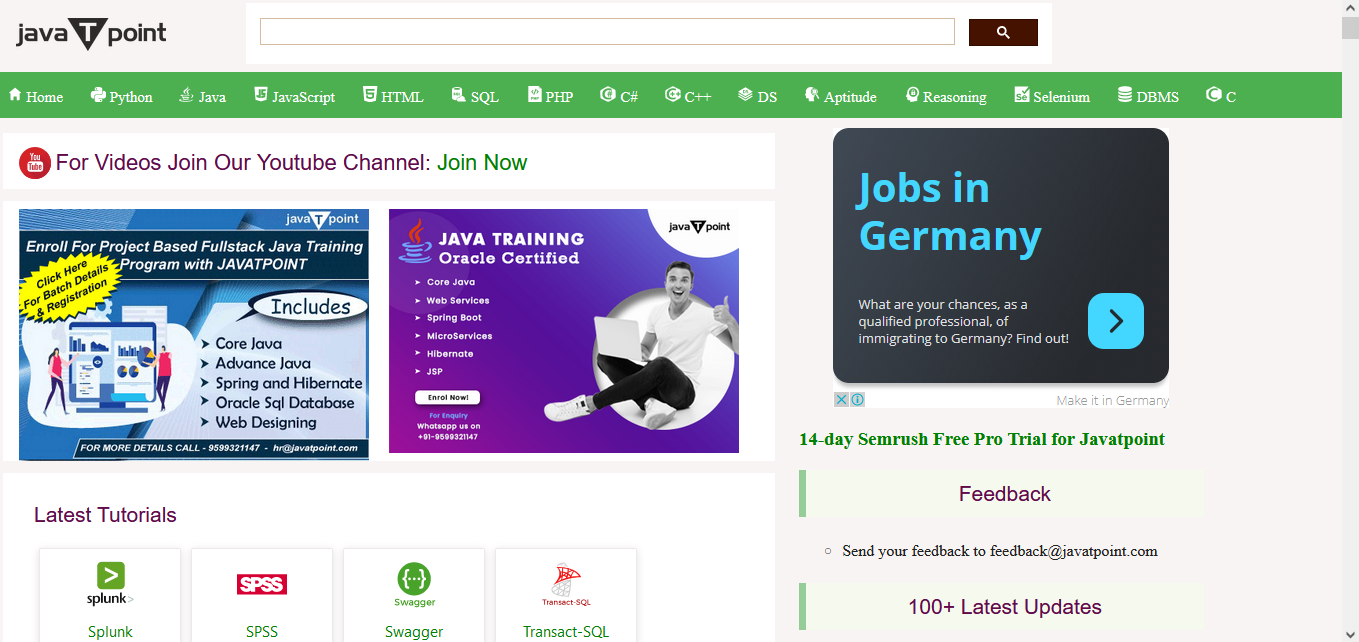
Task: Open the DS tutorial link
Action: (767, 97)
